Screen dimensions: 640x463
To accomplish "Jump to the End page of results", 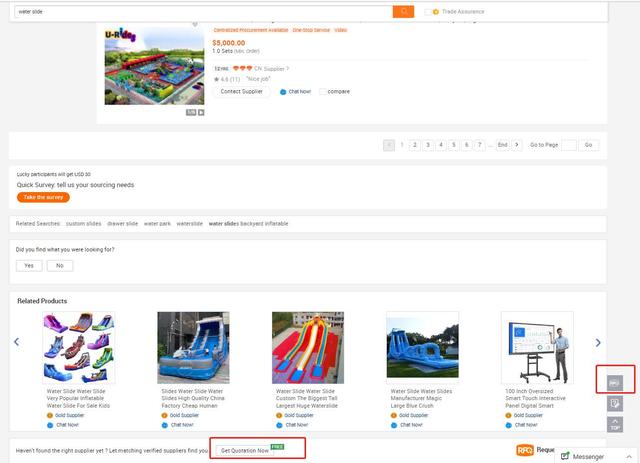I will click(x=502, y=145).
